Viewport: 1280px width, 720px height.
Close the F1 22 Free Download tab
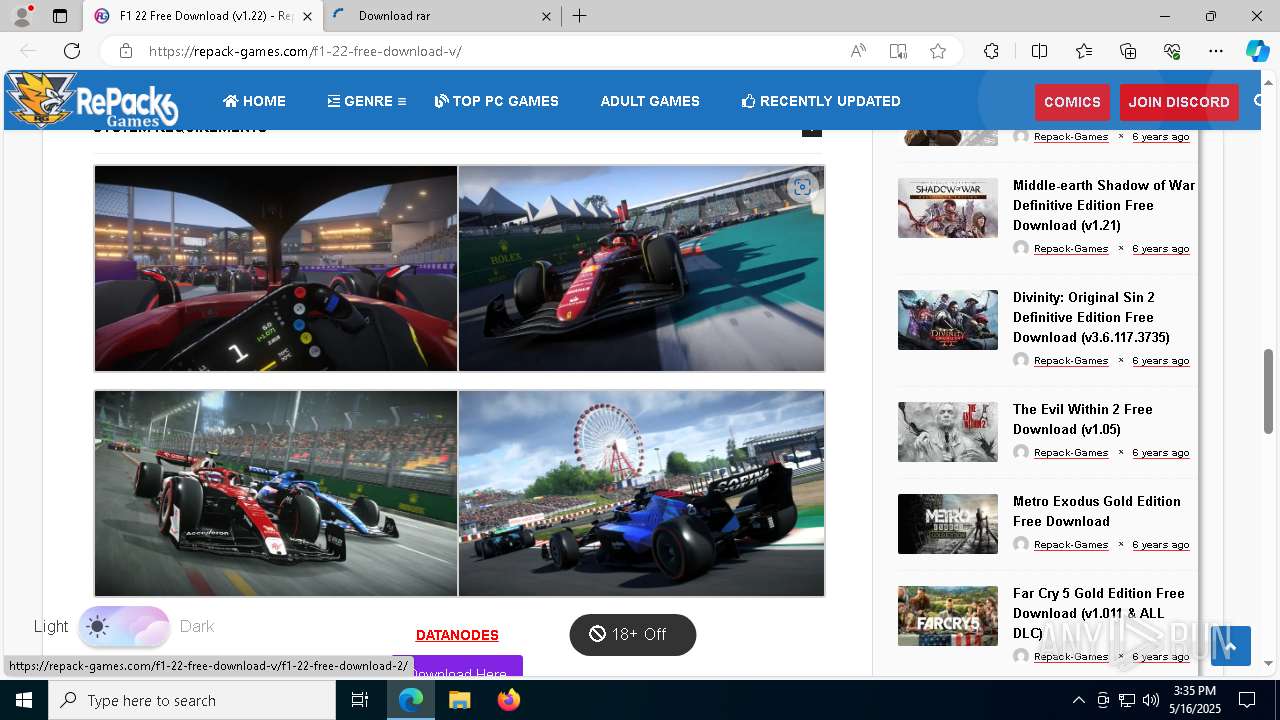pos(307,16)
